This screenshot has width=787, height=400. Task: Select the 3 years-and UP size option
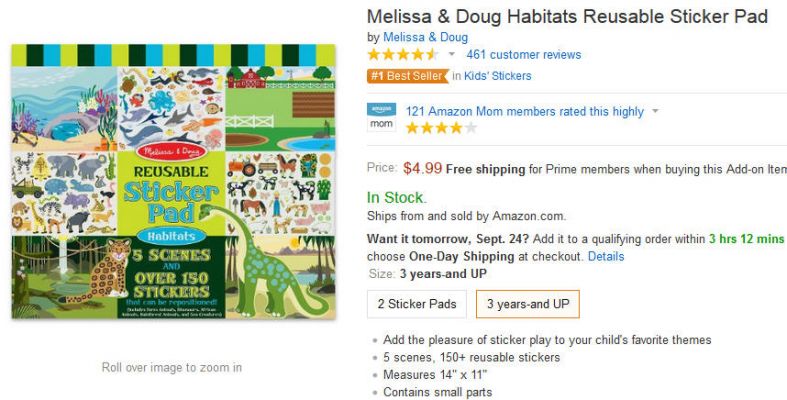527,304
